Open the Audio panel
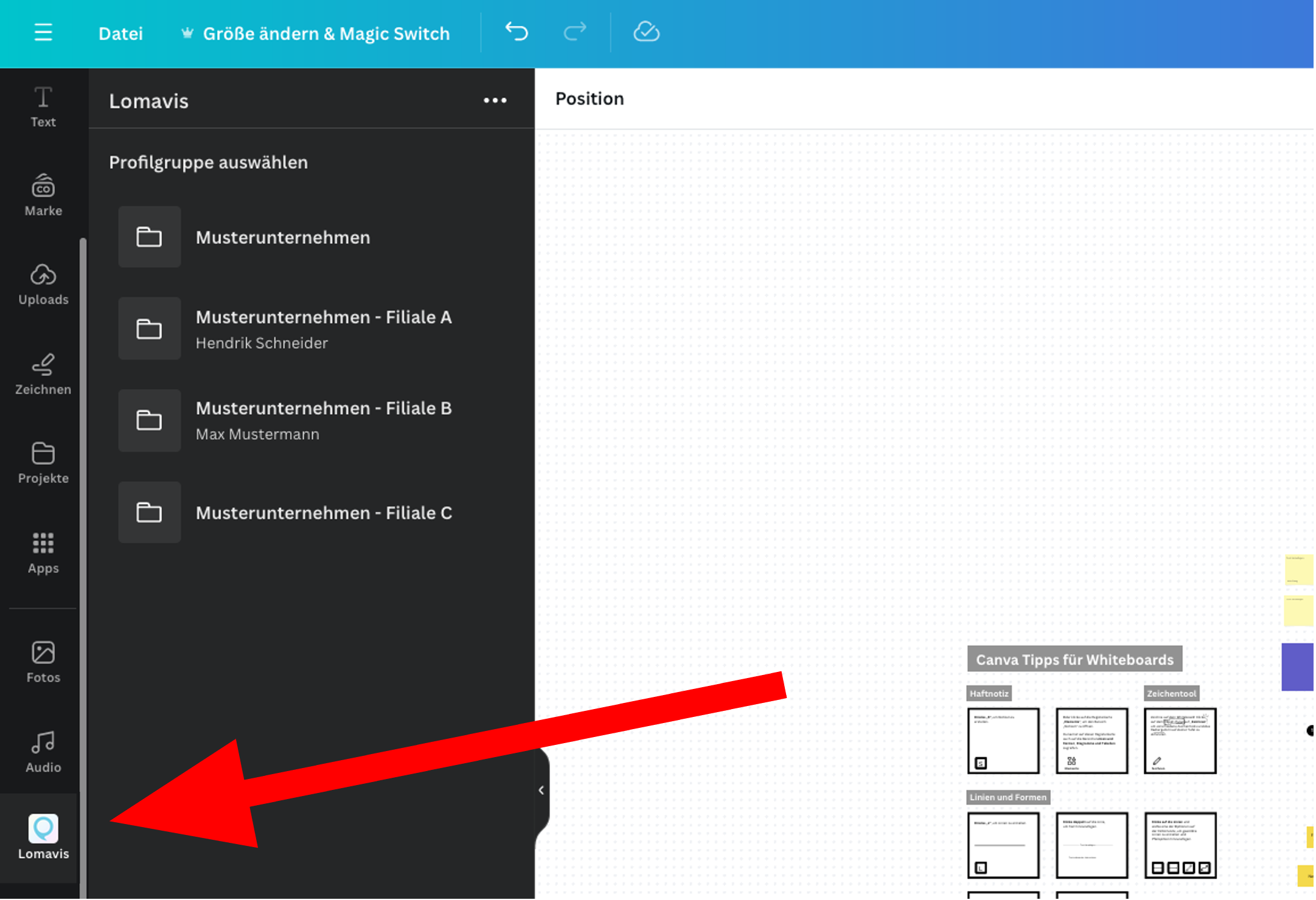Viewport: 1316px width, 900px height. click(x=43, y=752)
